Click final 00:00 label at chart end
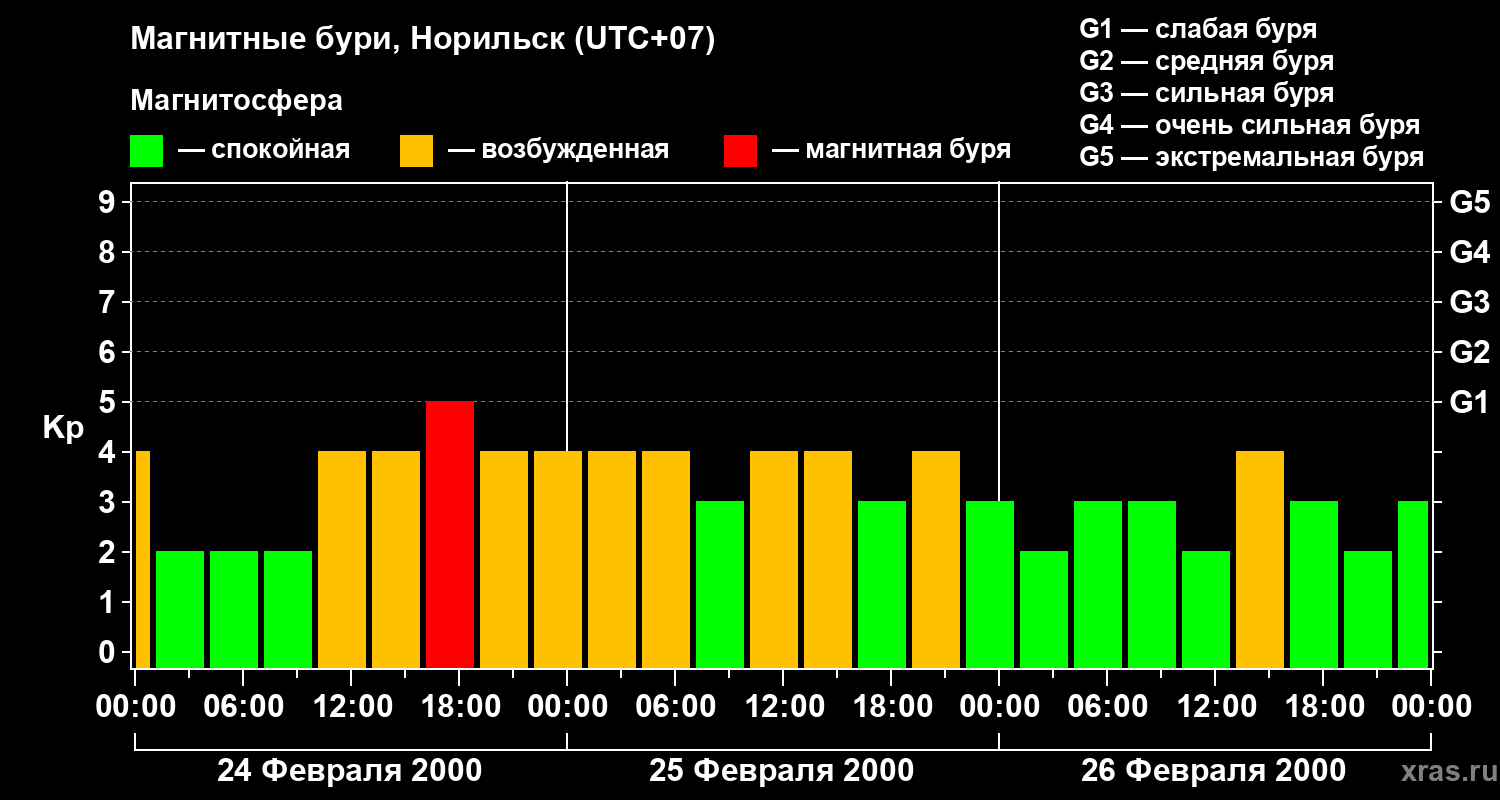Image resolution: width=1500 pixels, height=800 pixels. coord(1431,707)
